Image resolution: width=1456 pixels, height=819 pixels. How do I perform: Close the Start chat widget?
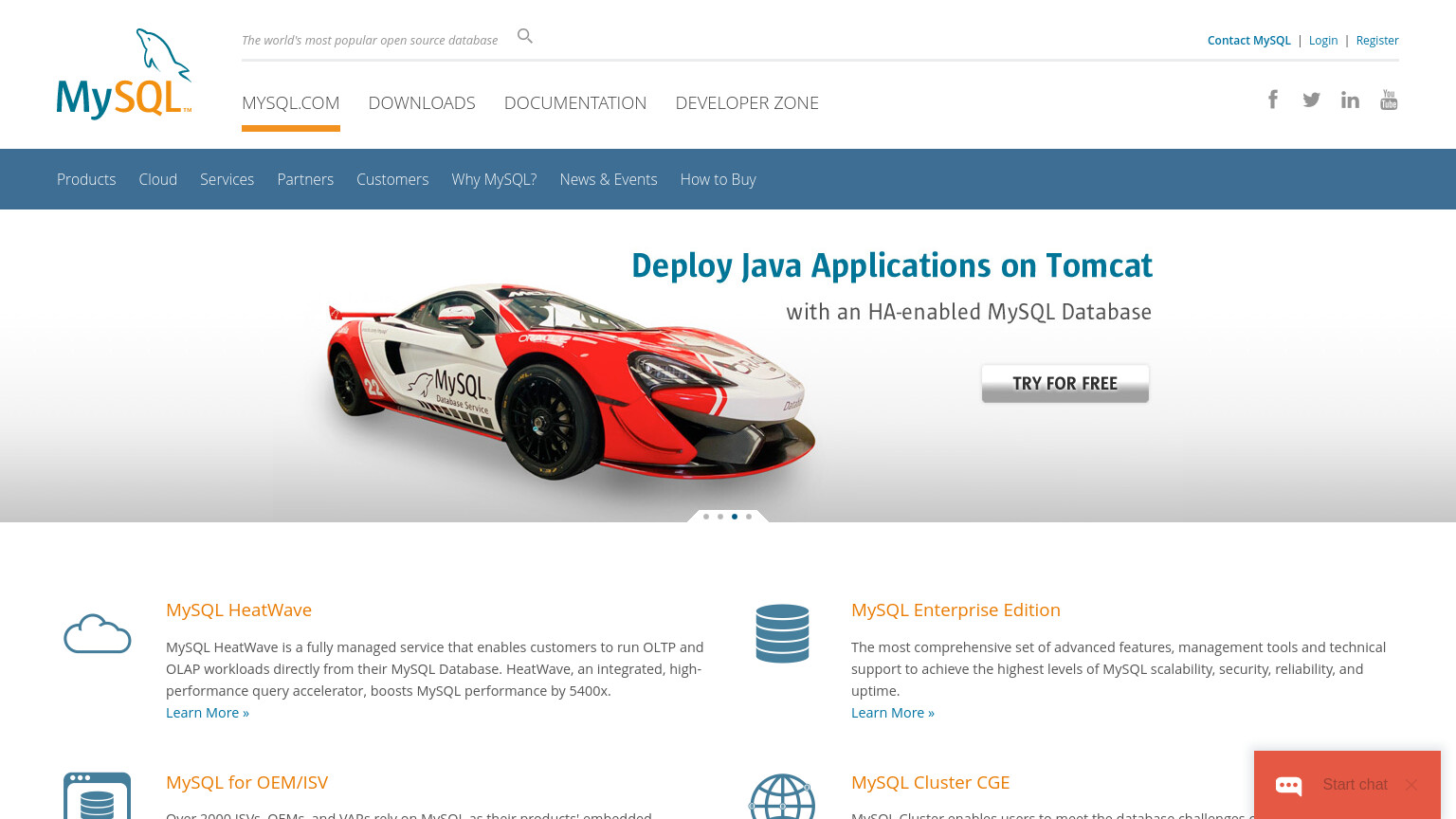(1411, 785)
